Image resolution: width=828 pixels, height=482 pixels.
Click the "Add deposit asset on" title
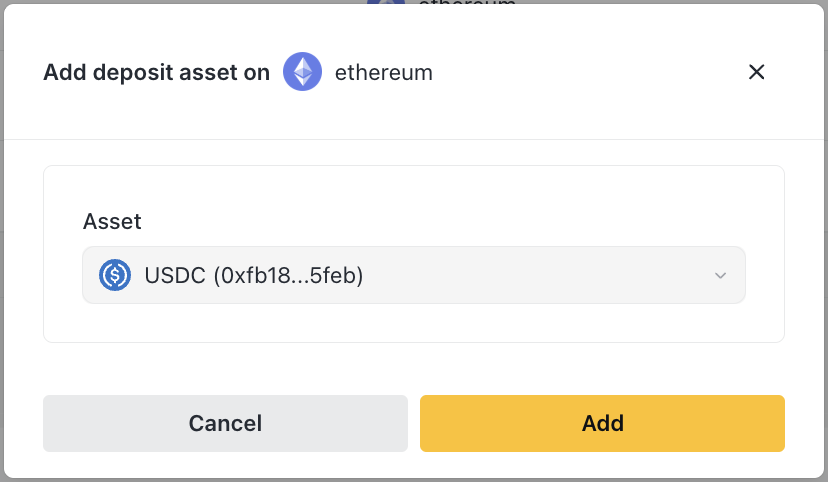(x=156, y=72)
